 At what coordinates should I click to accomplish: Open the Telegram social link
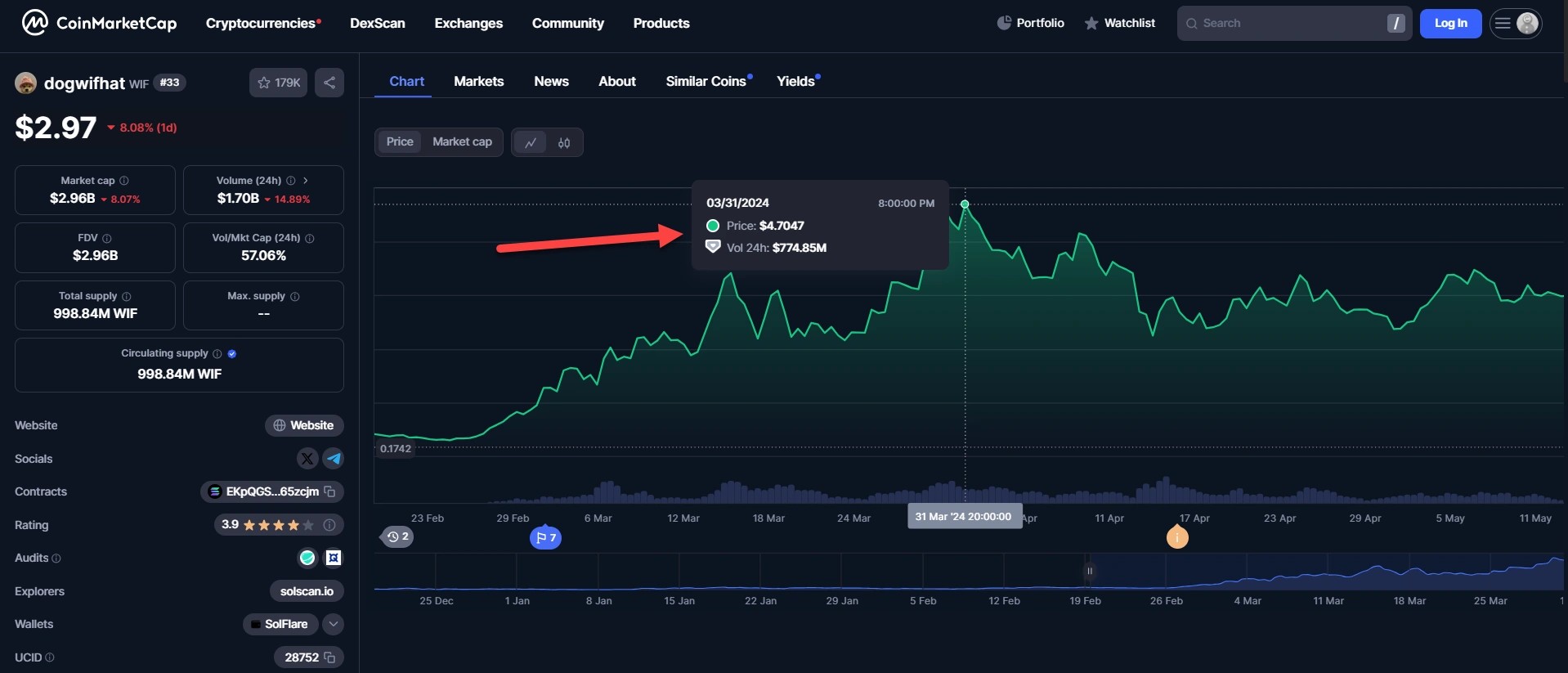coord(334,459)
